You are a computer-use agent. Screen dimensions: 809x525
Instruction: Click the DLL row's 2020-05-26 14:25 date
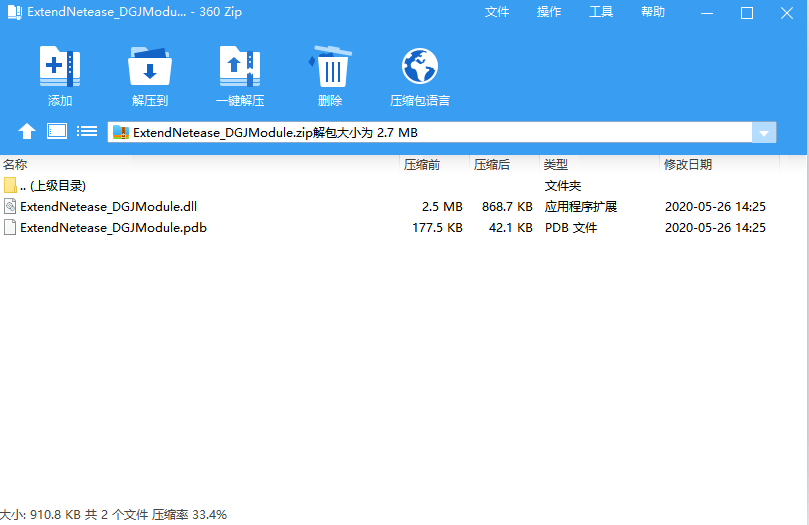[715, 207]
